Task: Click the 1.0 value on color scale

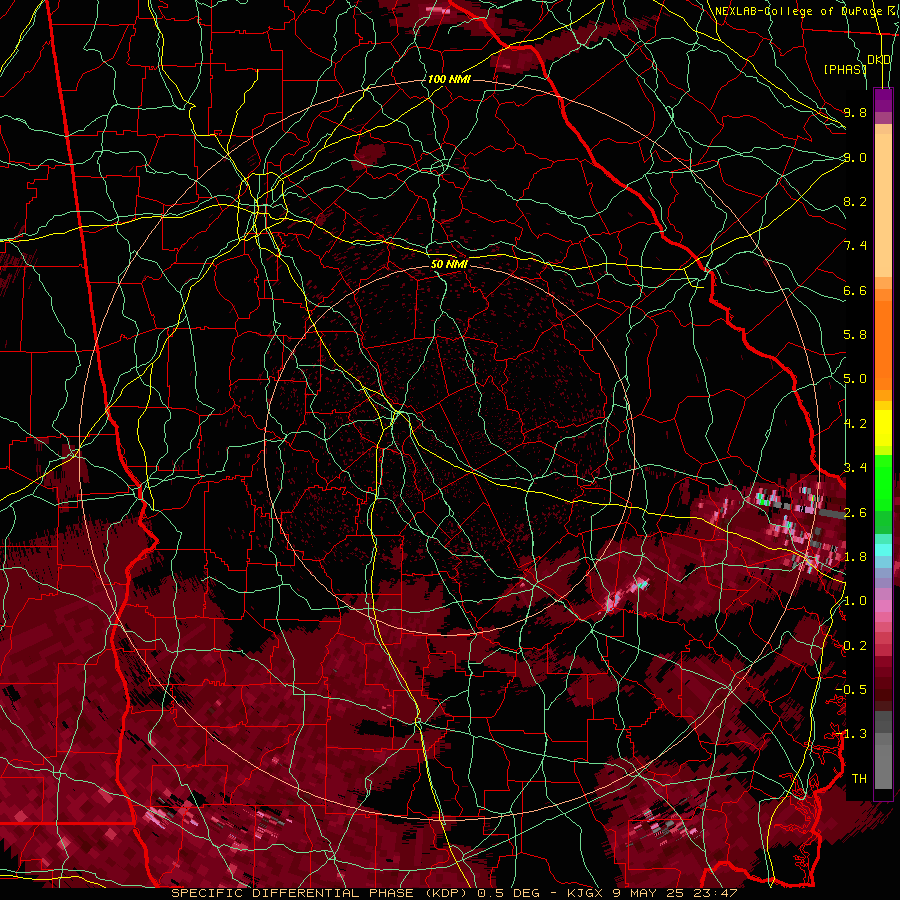Action: pos(855,601)
